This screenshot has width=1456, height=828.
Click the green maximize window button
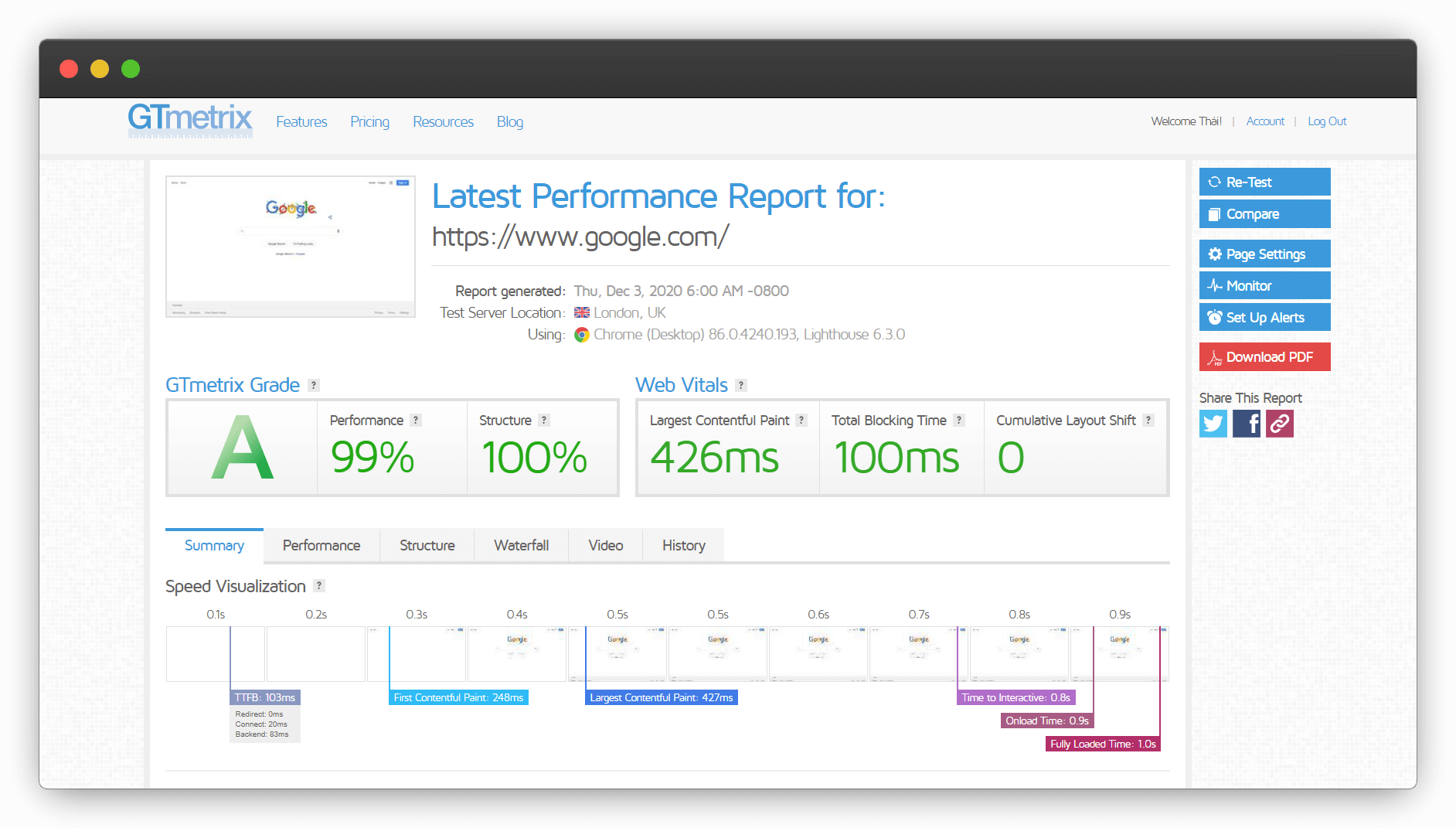pyautogui.click(x=131, y=69)
